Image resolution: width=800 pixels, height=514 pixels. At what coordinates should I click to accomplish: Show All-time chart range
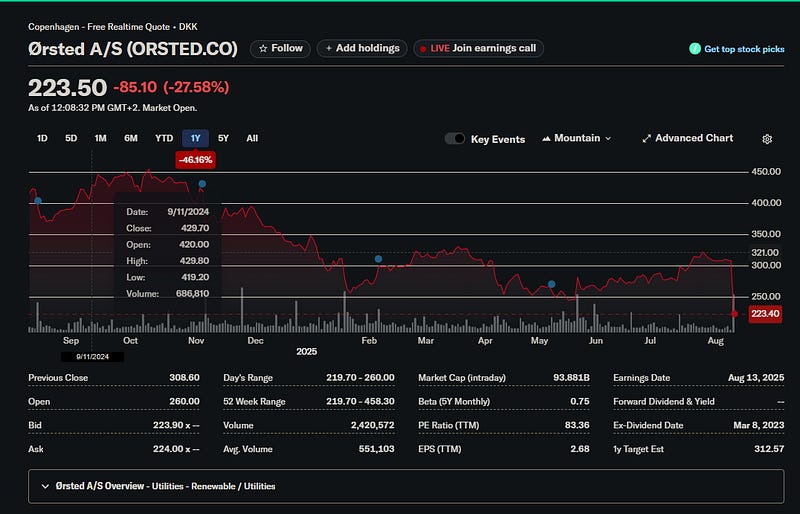252,138
